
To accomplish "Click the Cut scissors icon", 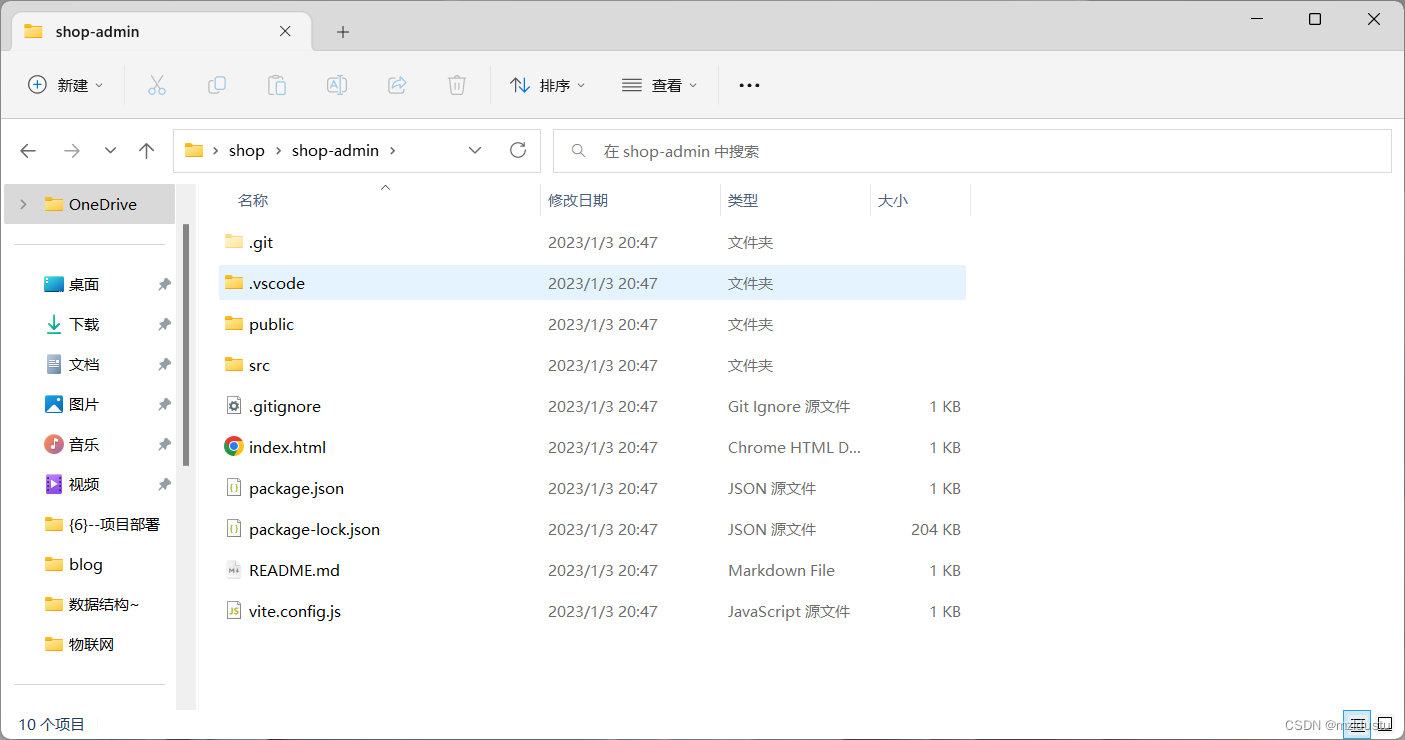I will coord(156,85).
